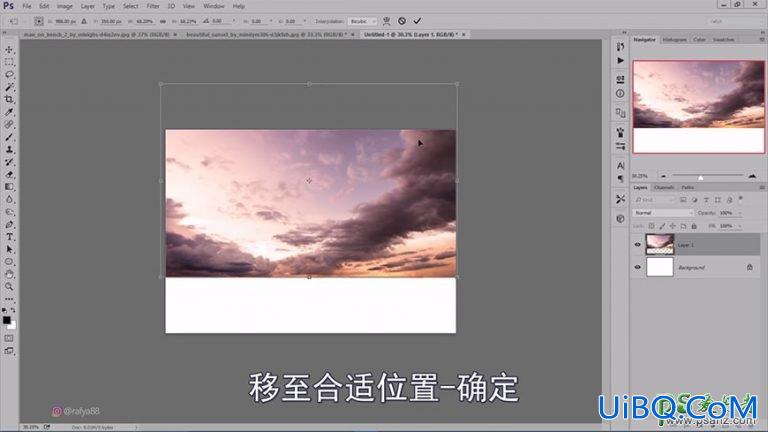Open the Window menu

(214, 6)
